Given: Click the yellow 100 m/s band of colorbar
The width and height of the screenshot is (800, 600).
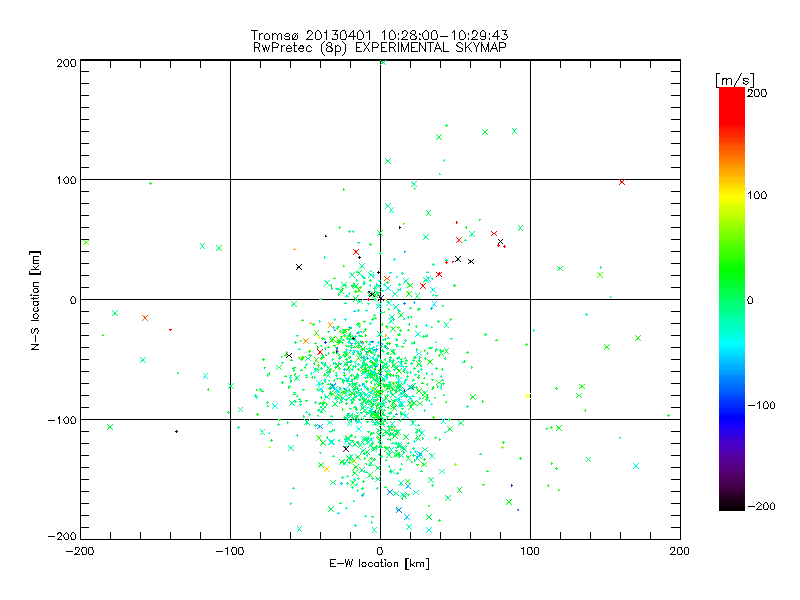Looking at the screenshot, I should [x=732, y=195].
